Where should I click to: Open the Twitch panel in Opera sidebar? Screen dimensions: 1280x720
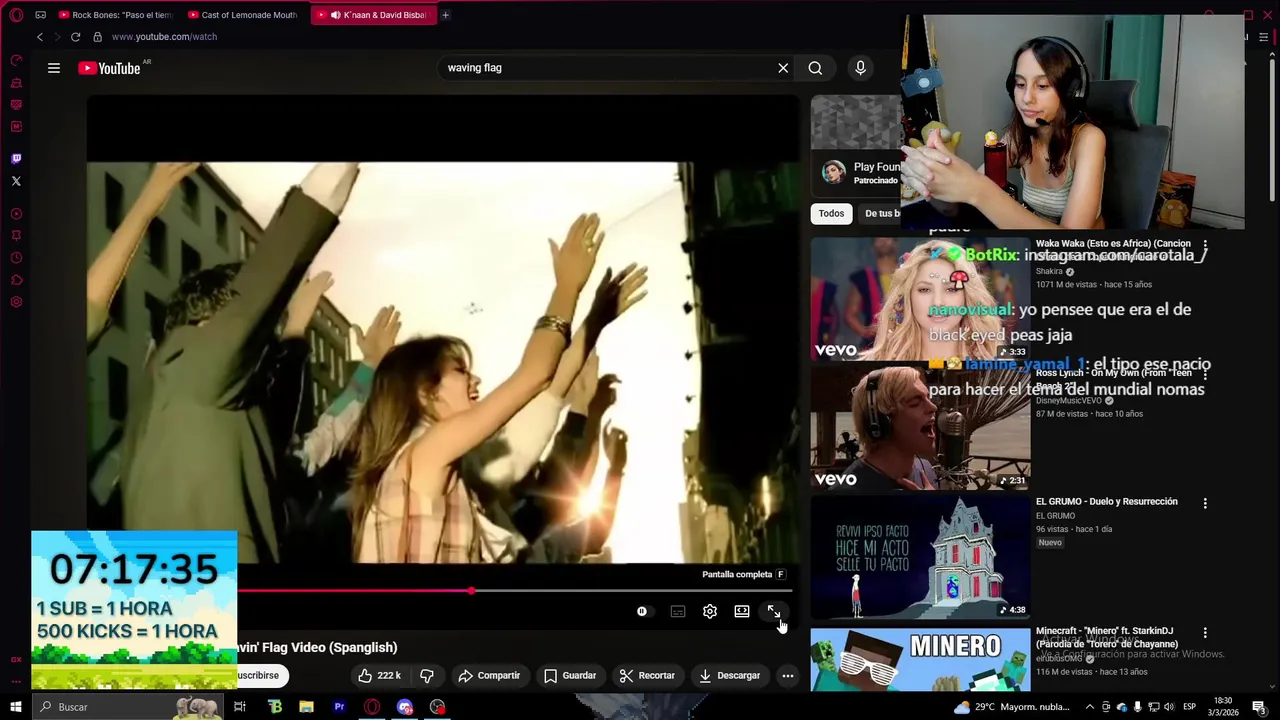click(16, 159)
